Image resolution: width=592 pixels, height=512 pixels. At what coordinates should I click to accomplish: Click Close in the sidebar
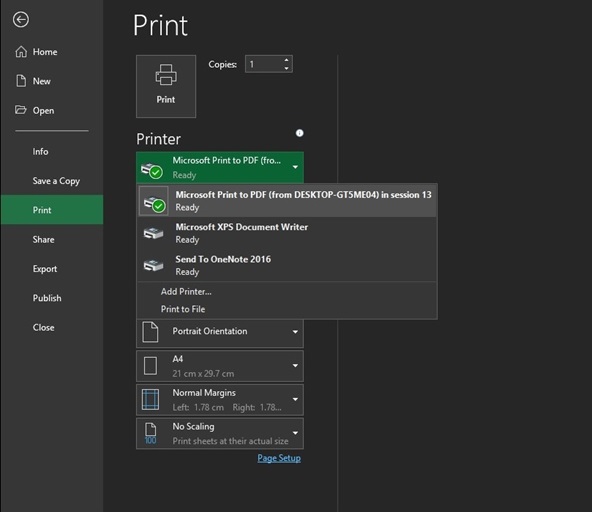pos(52,327)
